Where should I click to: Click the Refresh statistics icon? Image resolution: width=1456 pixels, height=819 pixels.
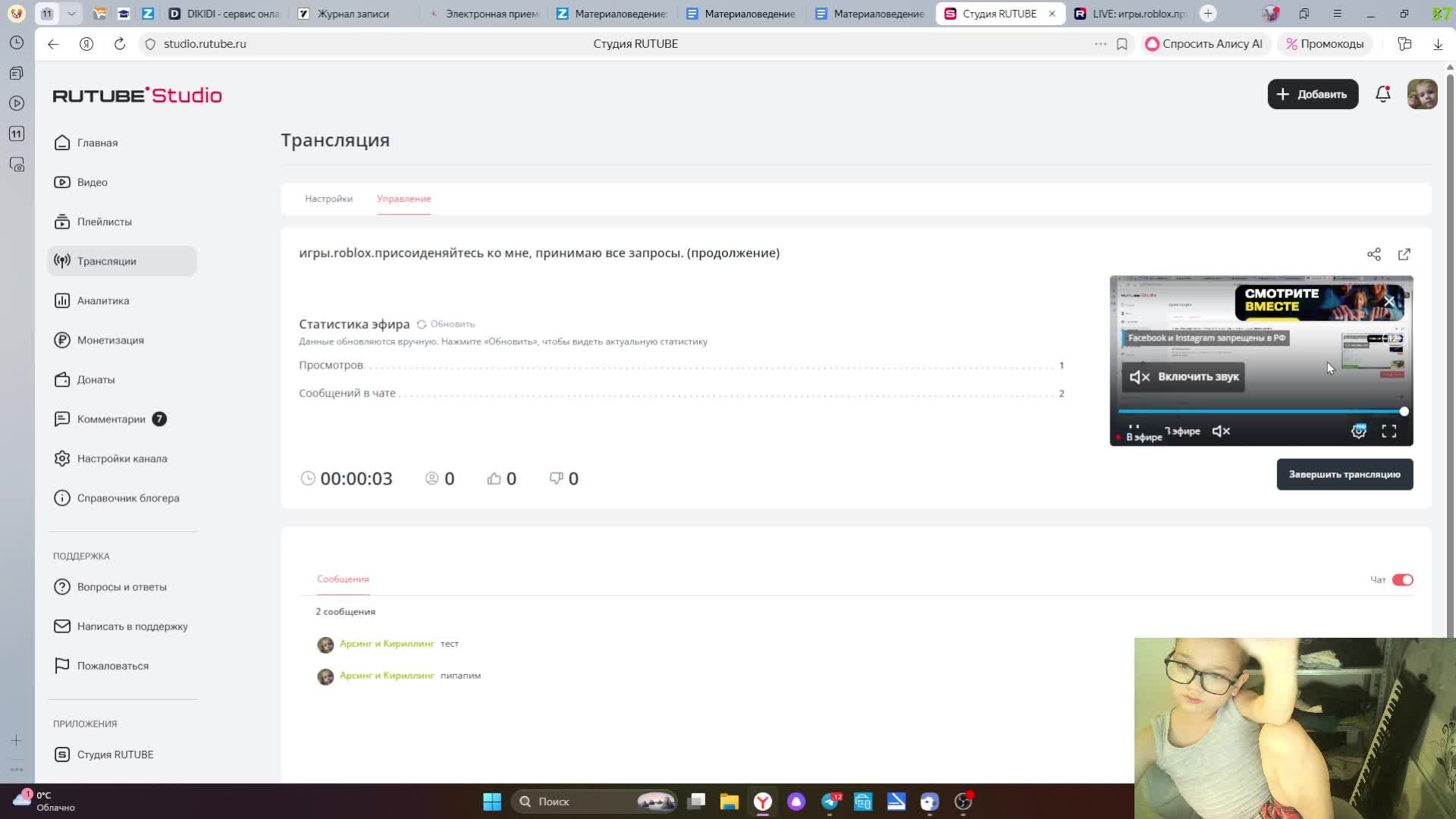(422, 325)
